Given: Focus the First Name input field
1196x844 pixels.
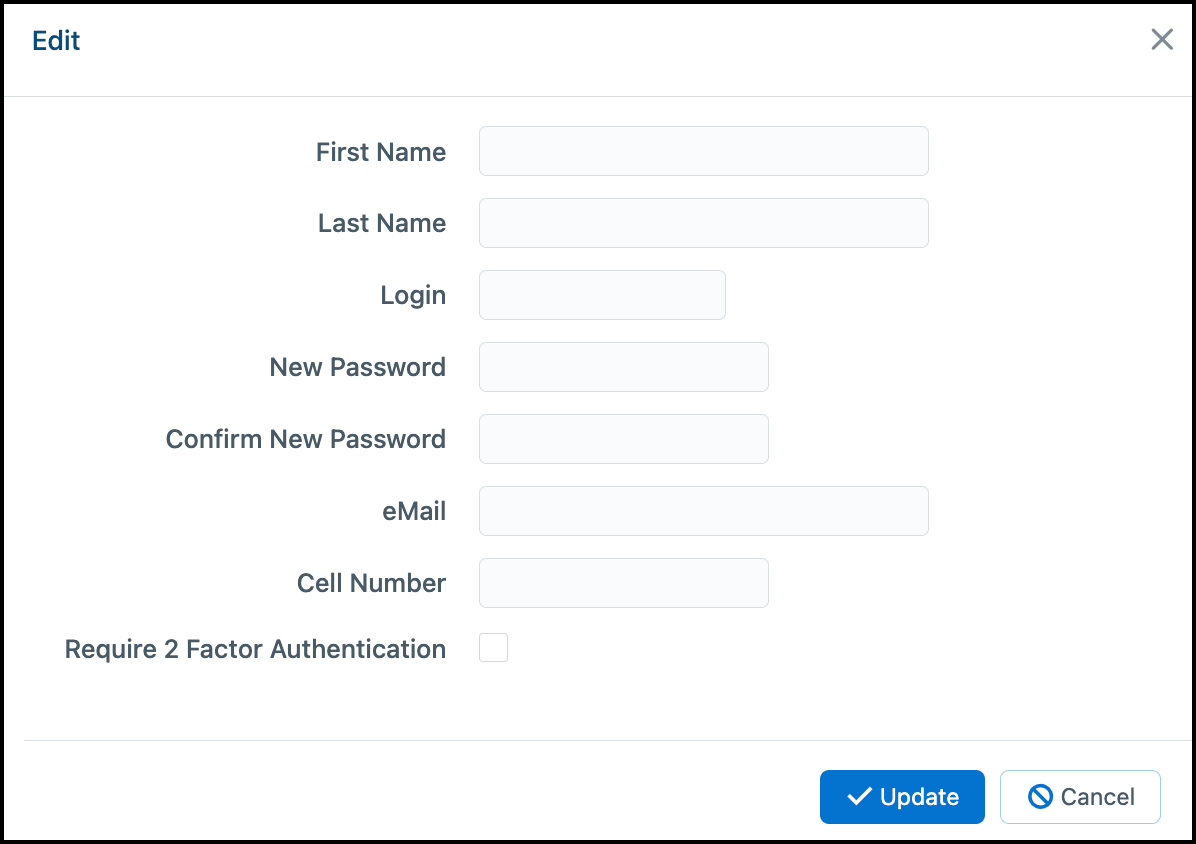Looking at the screenshot, I should coord(703,151).
